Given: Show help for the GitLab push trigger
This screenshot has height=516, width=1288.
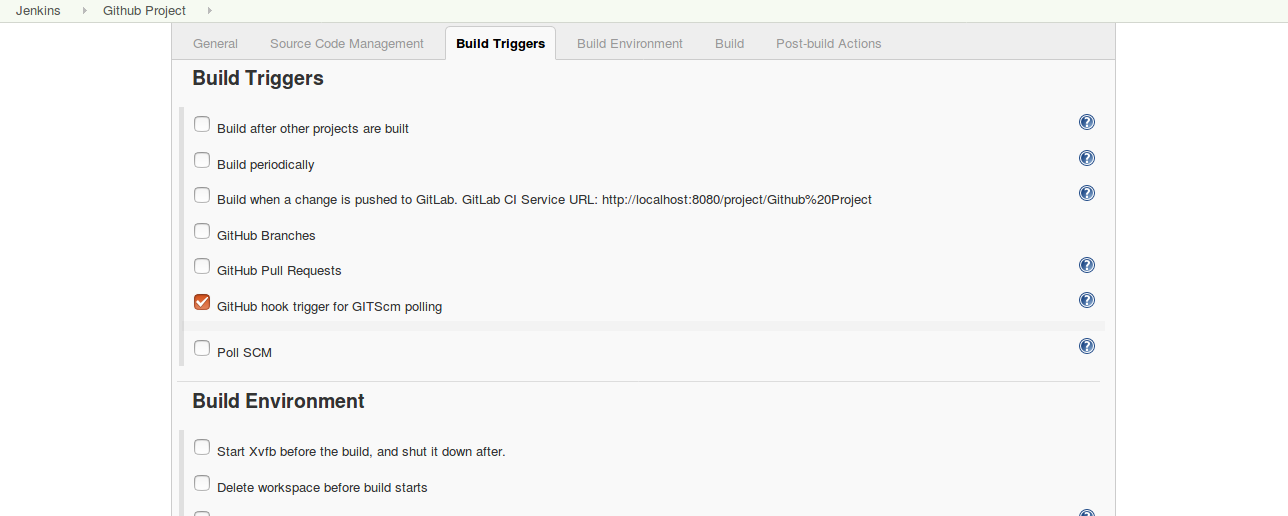Looking at the screenshot, I should (x=1087, y=193).
